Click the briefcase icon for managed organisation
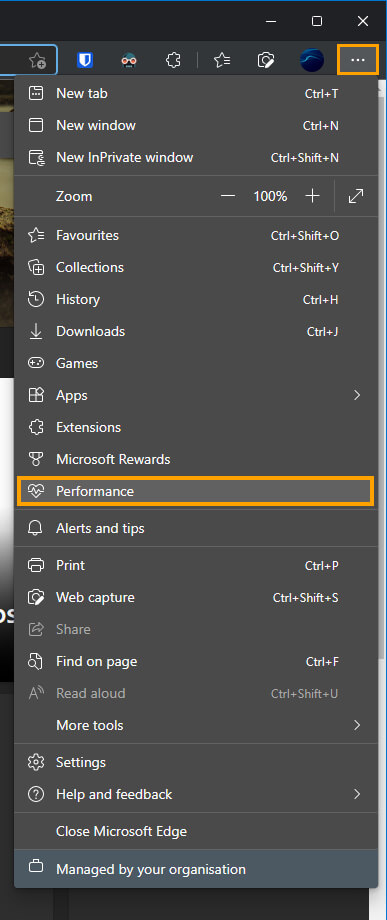The width and height of the screenshot is (387, 920). click(x=36, y=867)
